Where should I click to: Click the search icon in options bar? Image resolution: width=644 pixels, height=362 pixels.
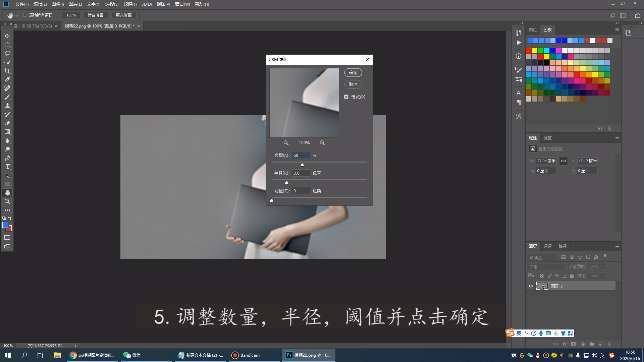(612, 15)
